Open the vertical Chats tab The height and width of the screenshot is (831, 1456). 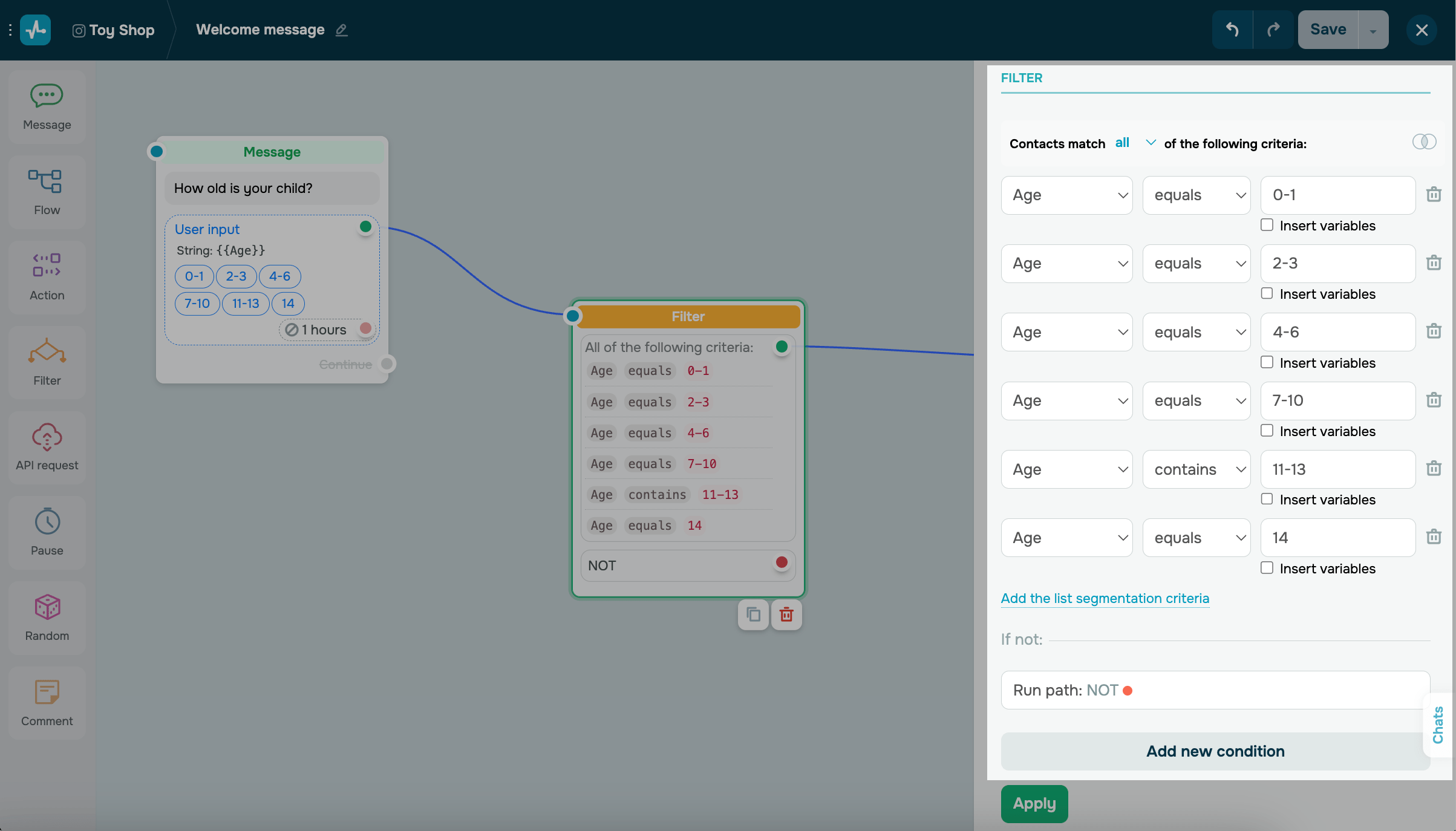[x=1438, y=725]
